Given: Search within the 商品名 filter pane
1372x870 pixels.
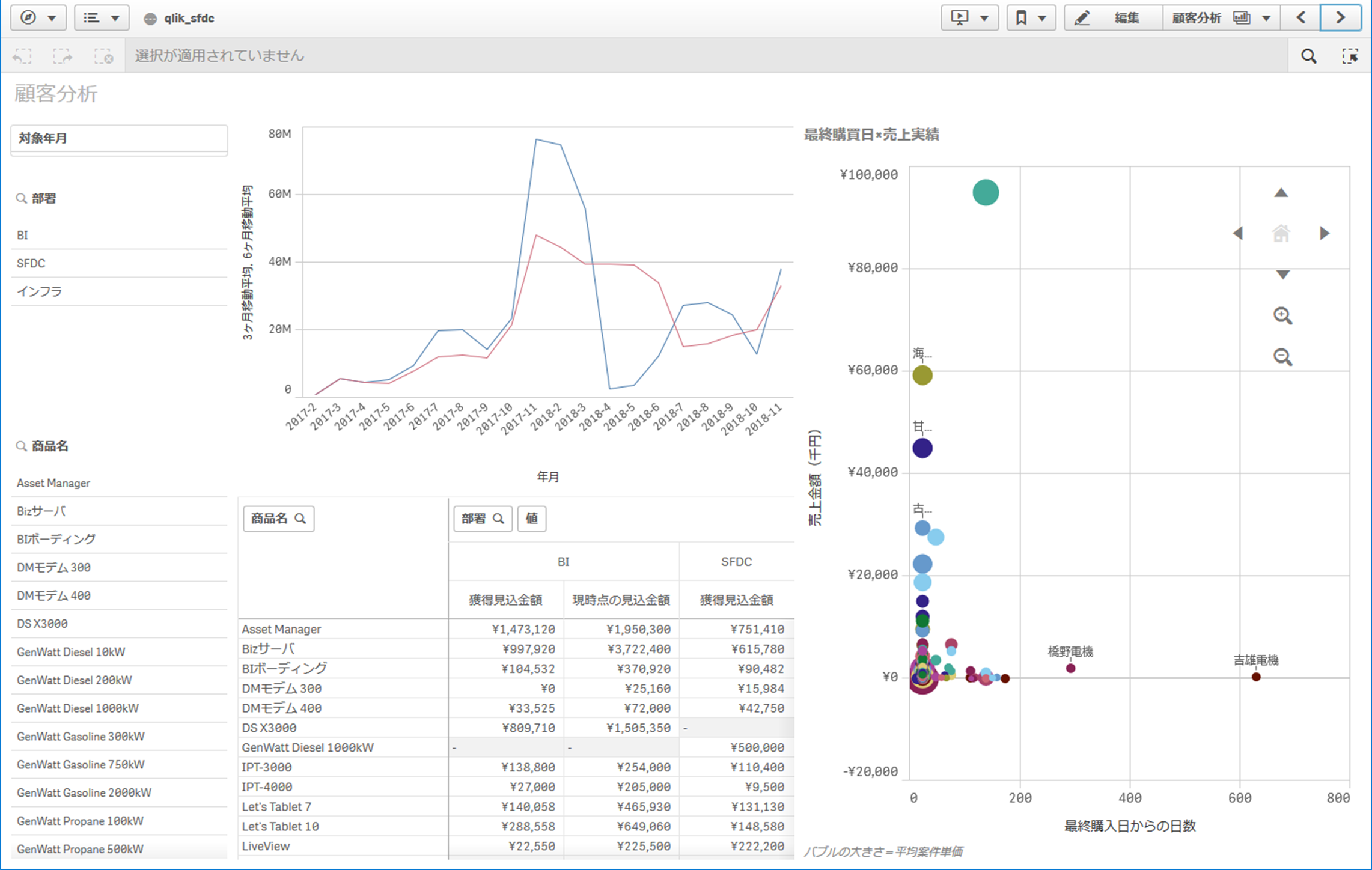Looking at the screenshot, I should coord(22,446).
